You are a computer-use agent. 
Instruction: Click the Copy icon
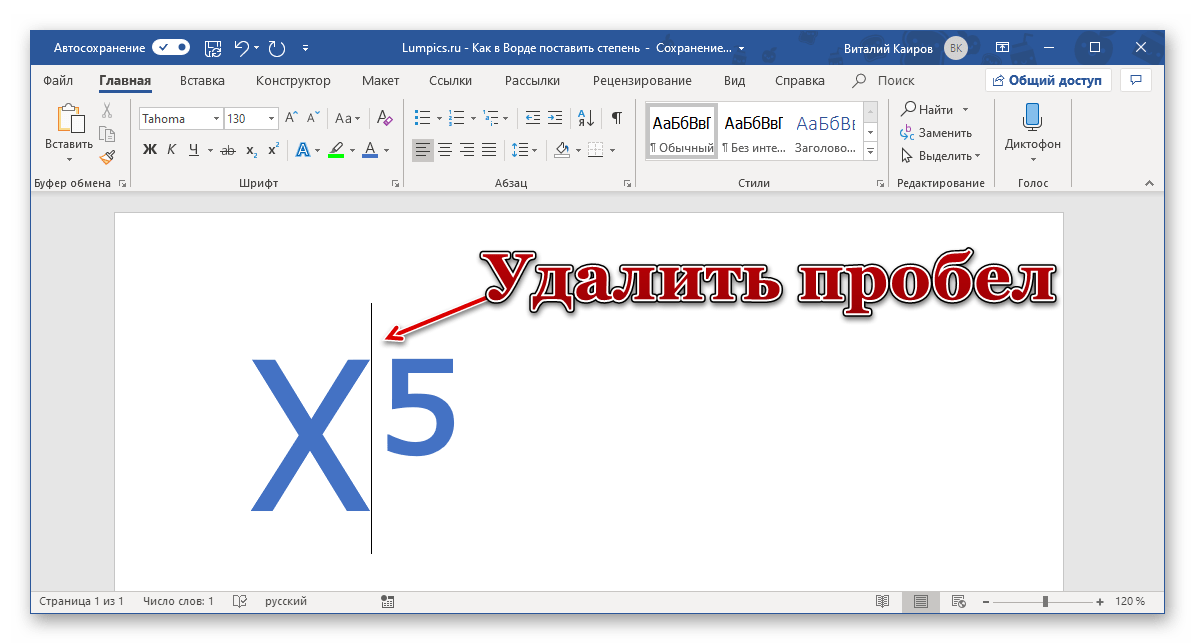coord(107,134)
